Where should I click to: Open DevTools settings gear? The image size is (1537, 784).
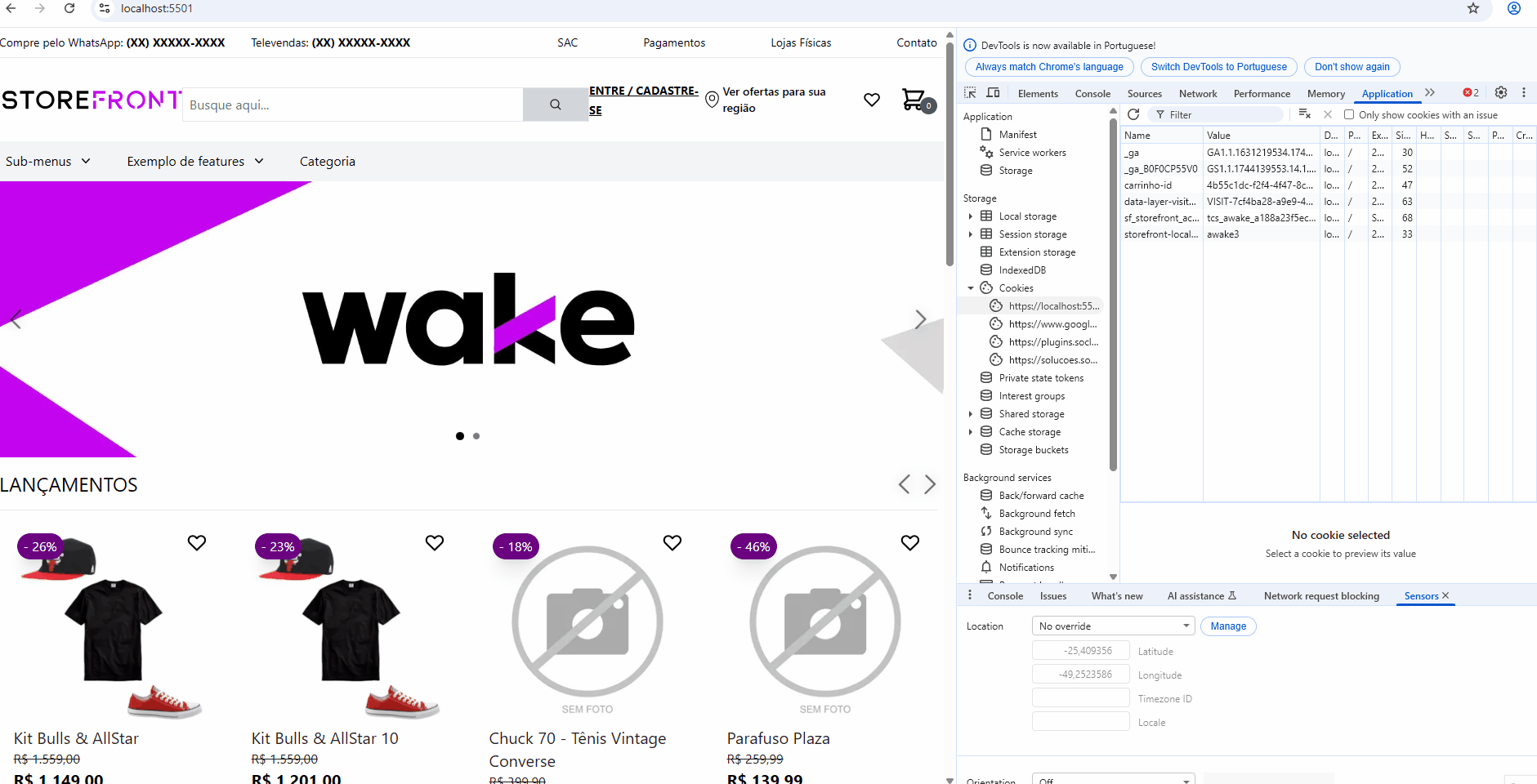(1501, 92)
